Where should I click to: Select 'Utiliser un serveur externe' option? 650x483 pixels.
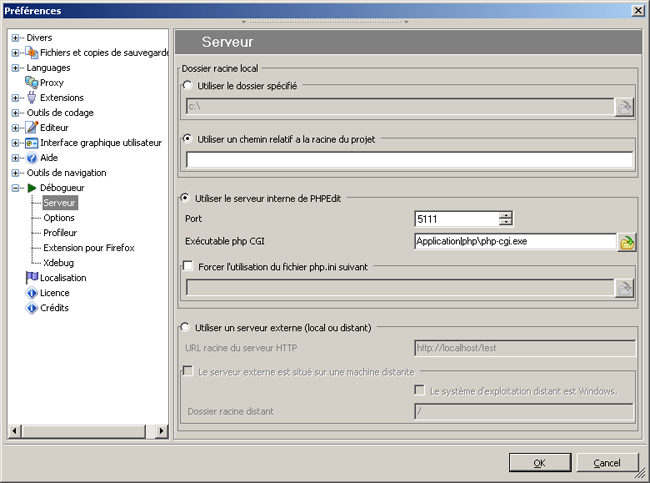pos(187,327)
